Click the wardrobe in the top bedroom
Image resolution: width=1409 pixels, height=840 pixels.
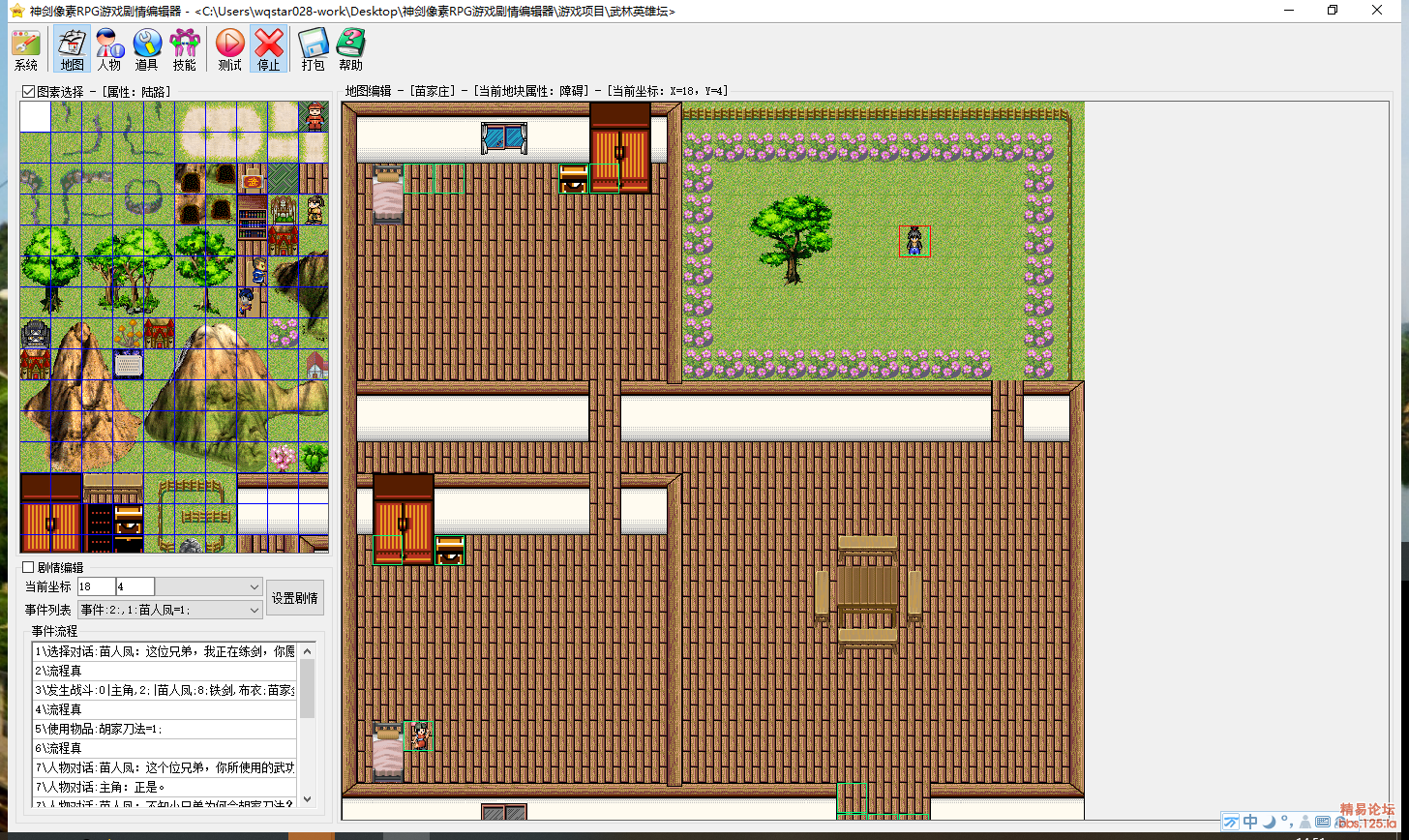620,148
